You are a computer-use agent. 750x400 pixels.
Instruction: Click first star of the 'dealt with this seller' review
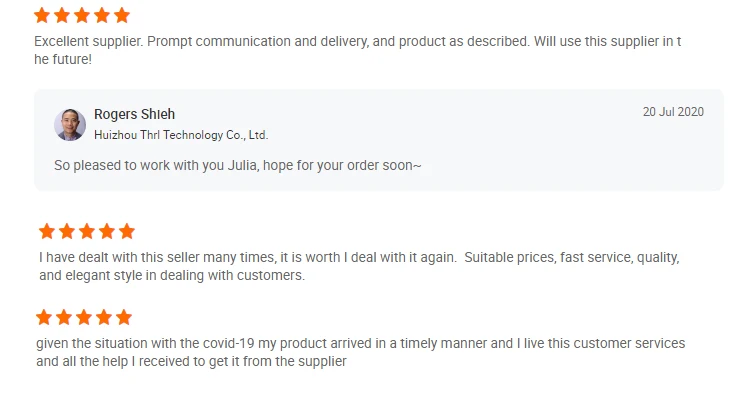coord(47,232)
